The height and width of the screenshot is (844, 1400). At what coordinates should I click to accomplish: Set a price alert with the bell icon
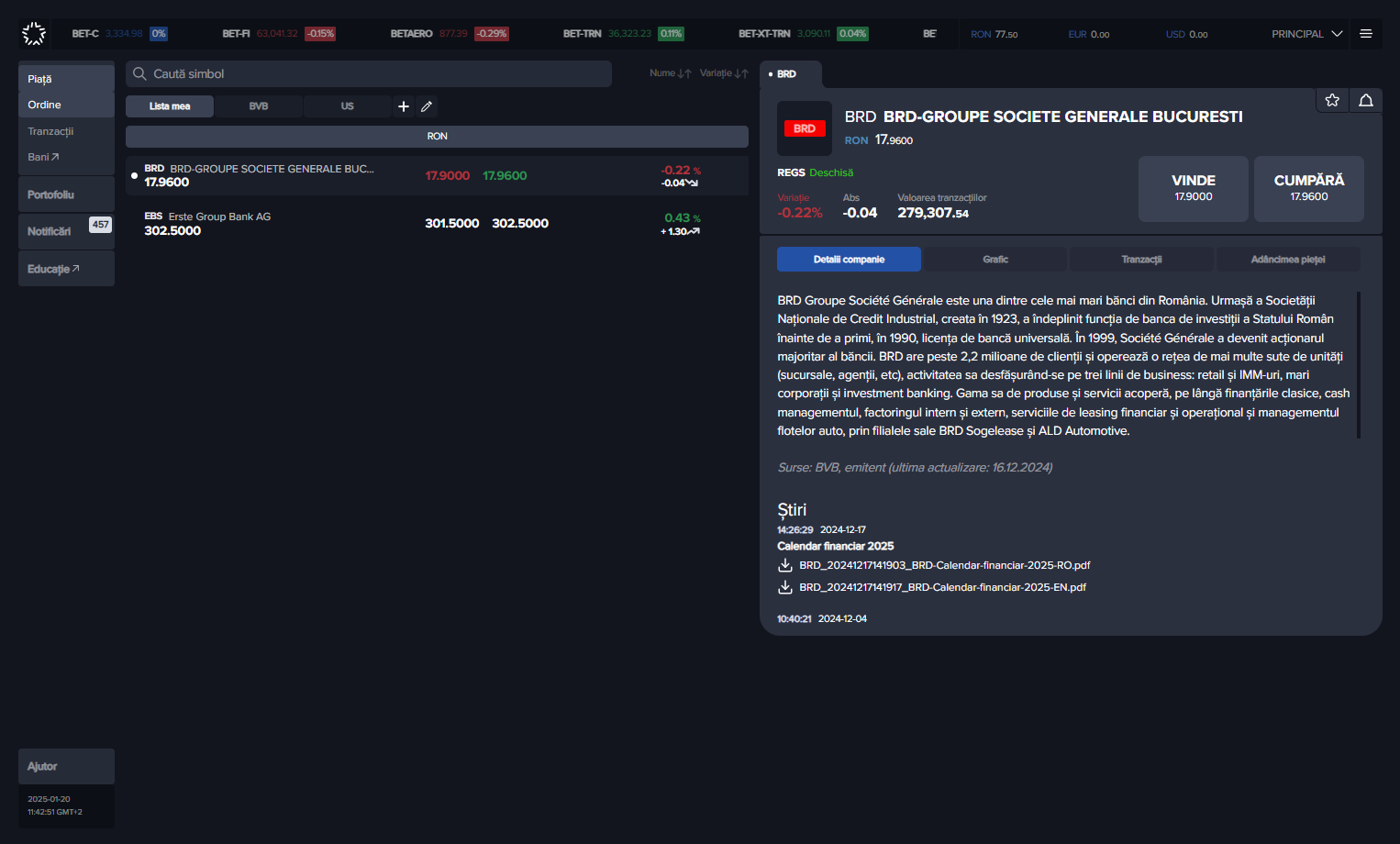[x=1366, y=100]
